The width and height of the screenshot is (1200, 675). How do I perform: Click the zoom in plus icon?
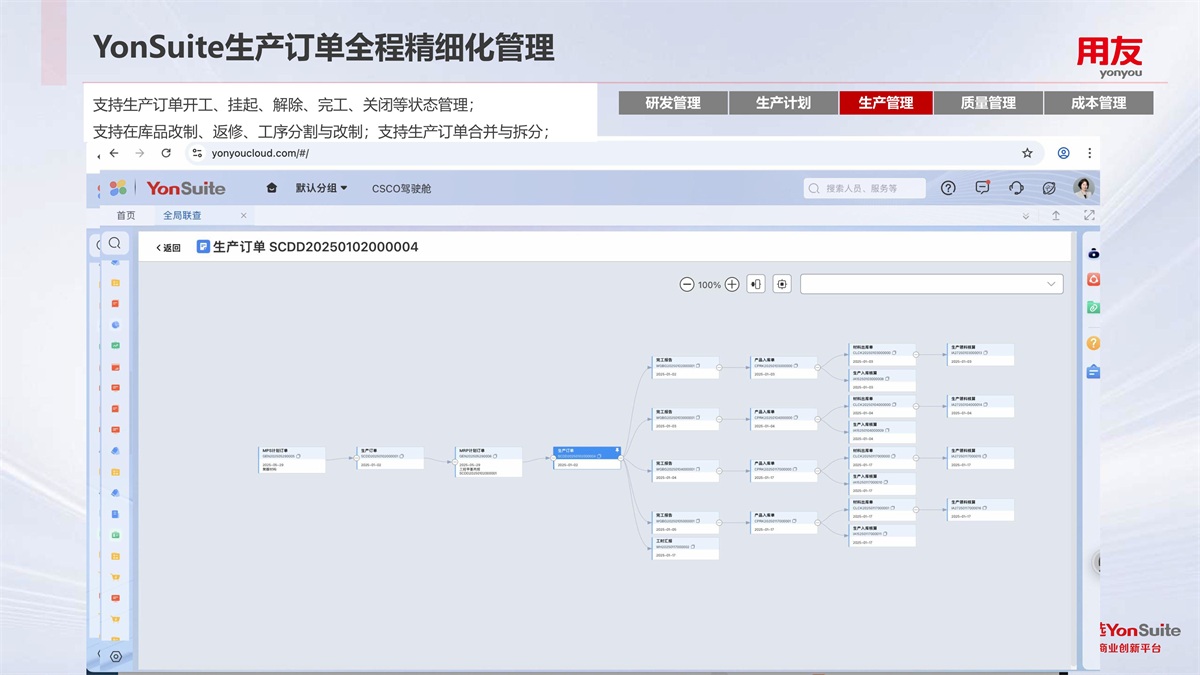(x=732, y=284)
